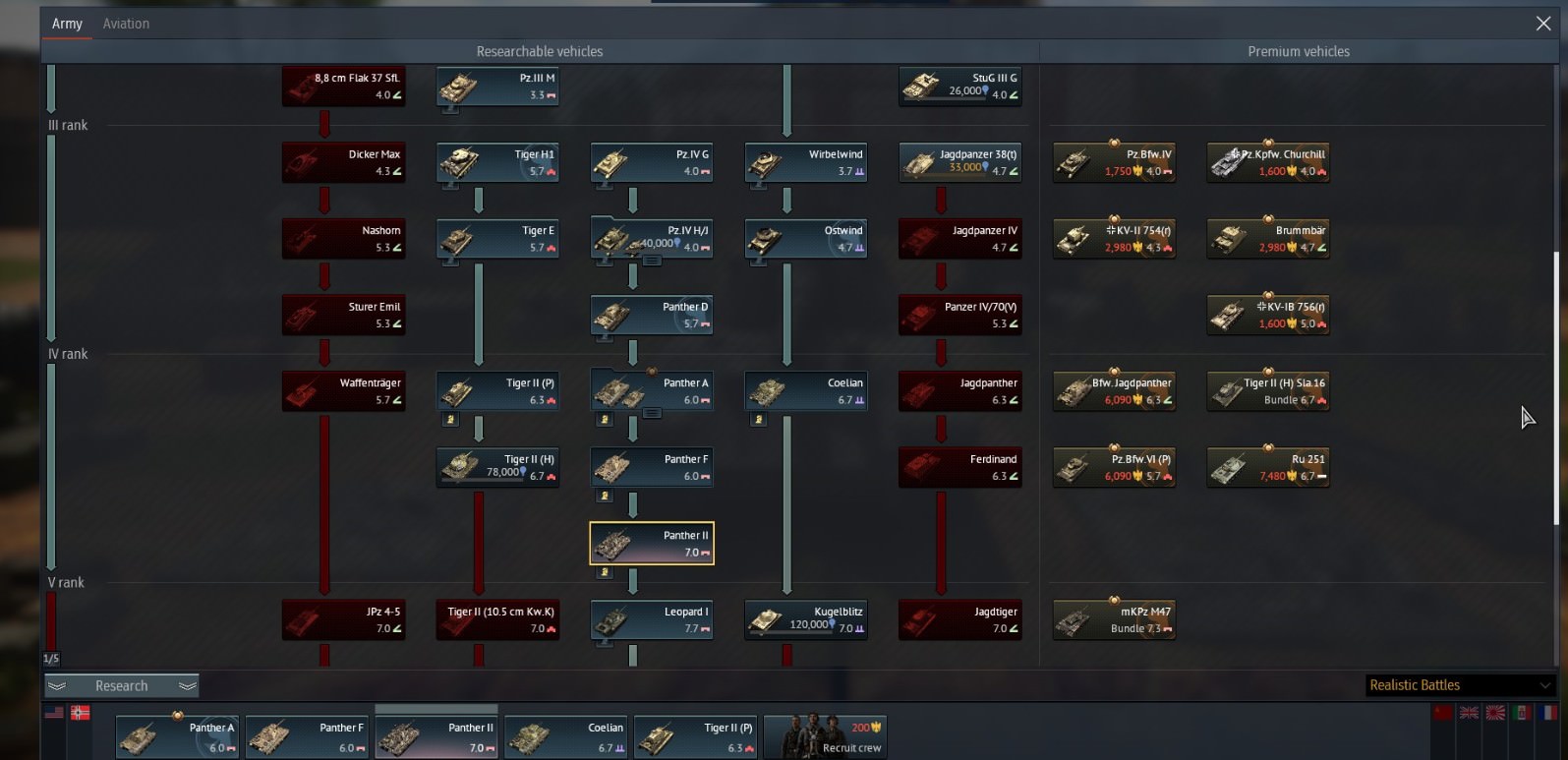
Task: Select Coelian in the research tree
Action: click(806, 391)
